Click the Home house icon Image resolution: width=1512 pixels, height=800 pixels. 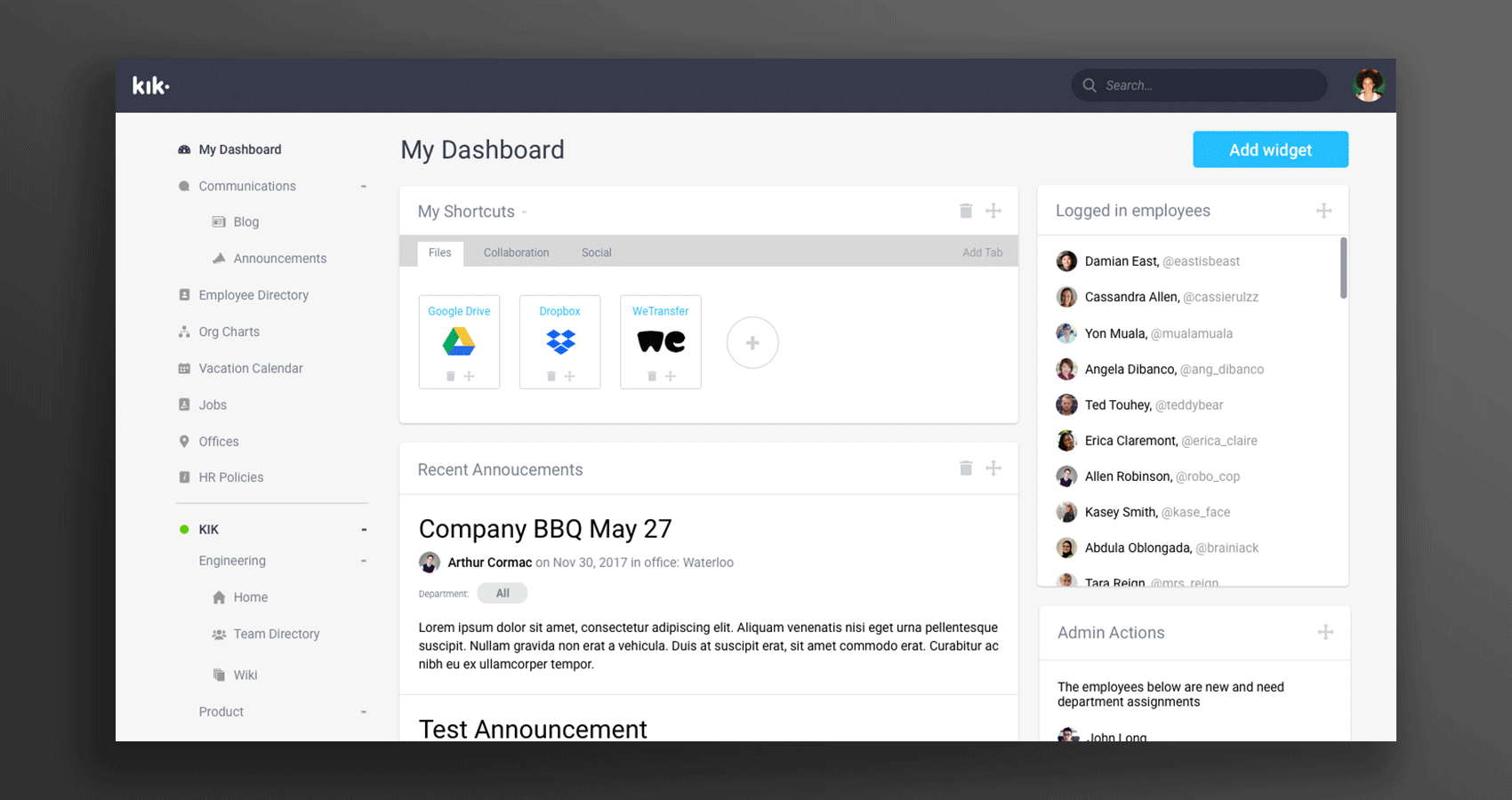[x=219, y=597]
